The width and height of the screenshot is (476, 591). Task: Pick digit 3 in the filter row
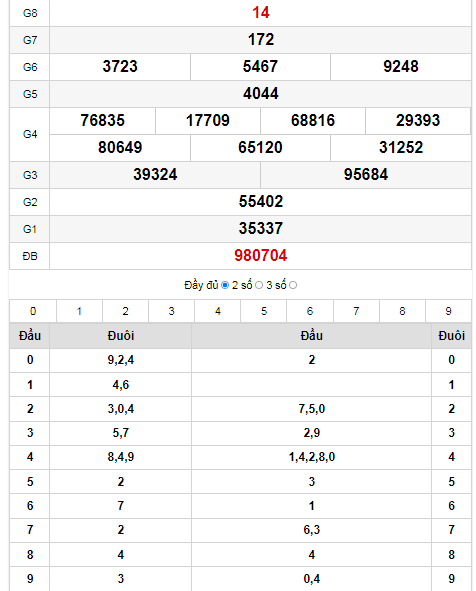[171, 311]
